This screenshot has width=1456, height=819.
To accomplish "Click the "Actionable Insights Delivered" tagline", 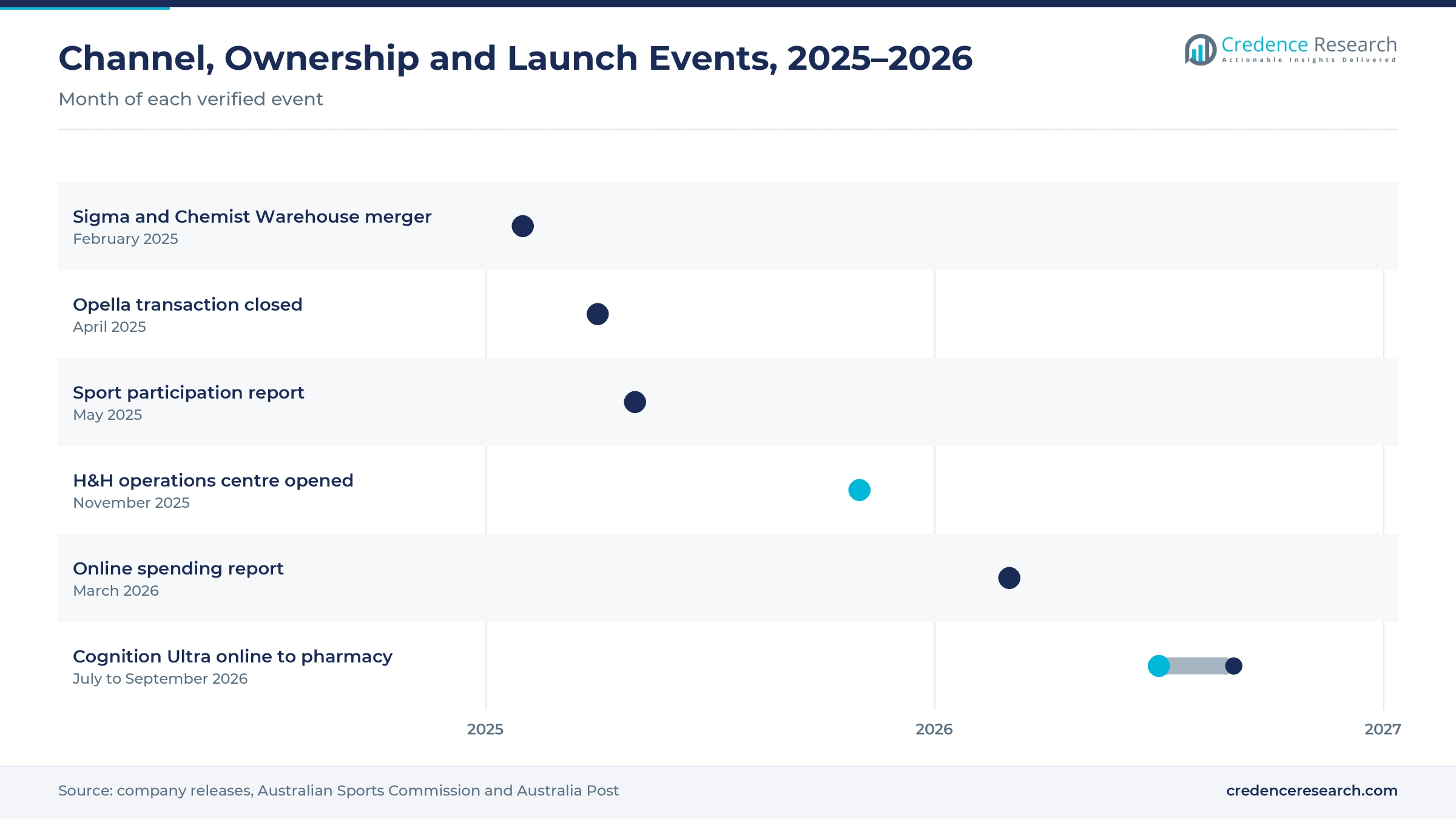I will [1309, 60].
